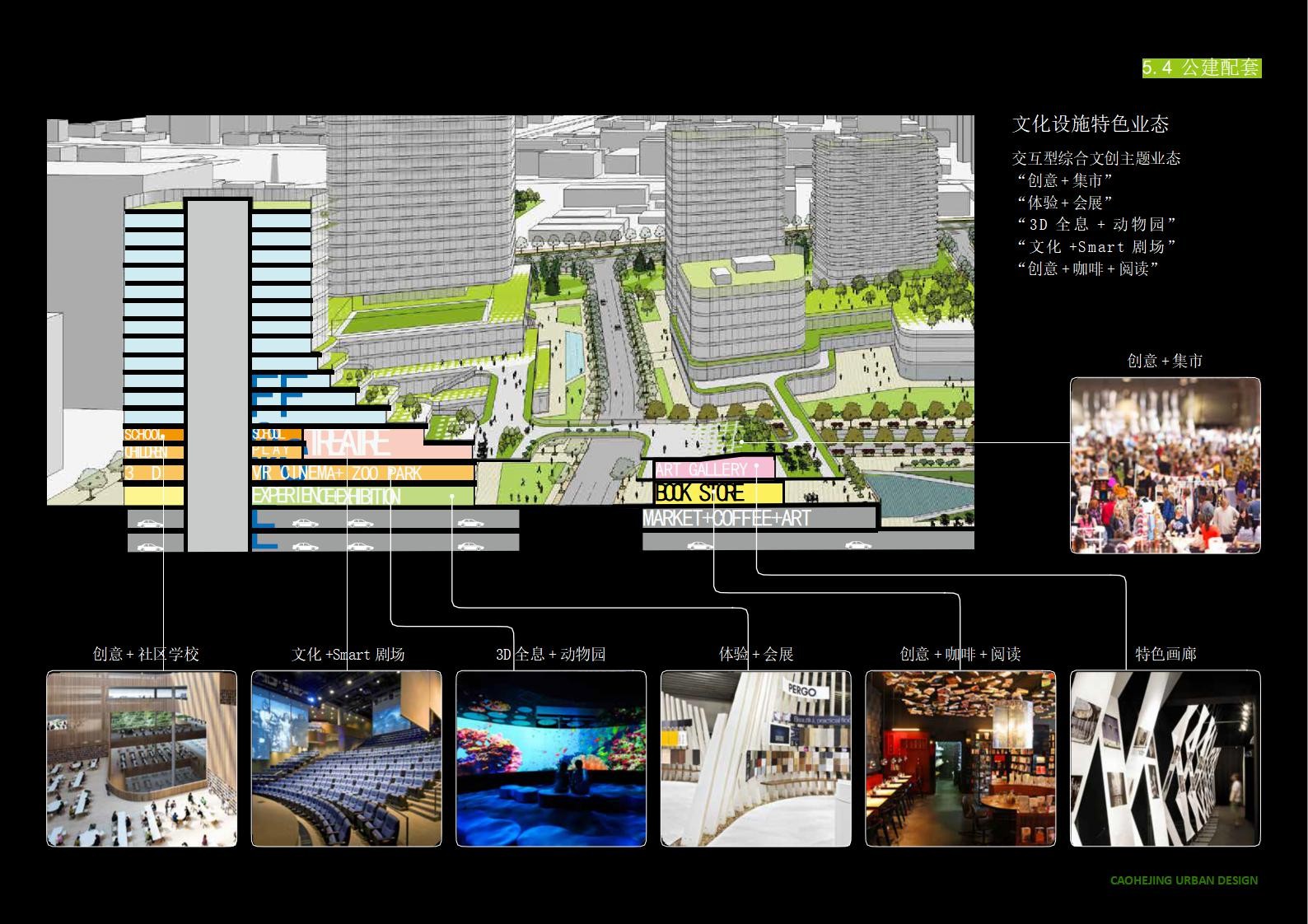This screenshot has height=924, width=1308.
Task: Click the 5.4 公建配套 section tag
Action: point(1201,68)
